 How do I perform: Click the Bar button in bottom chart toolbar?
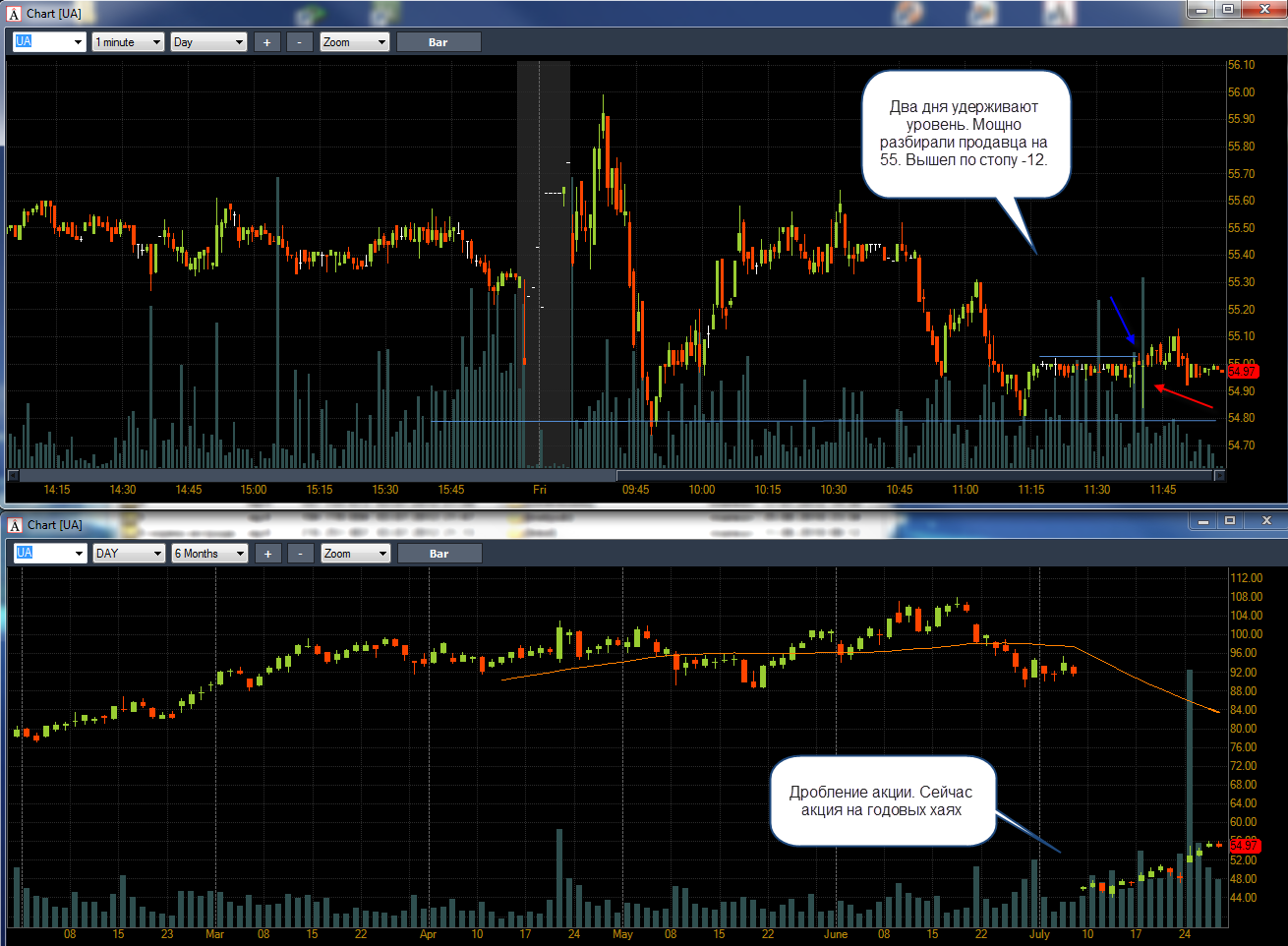click(439, 554)
